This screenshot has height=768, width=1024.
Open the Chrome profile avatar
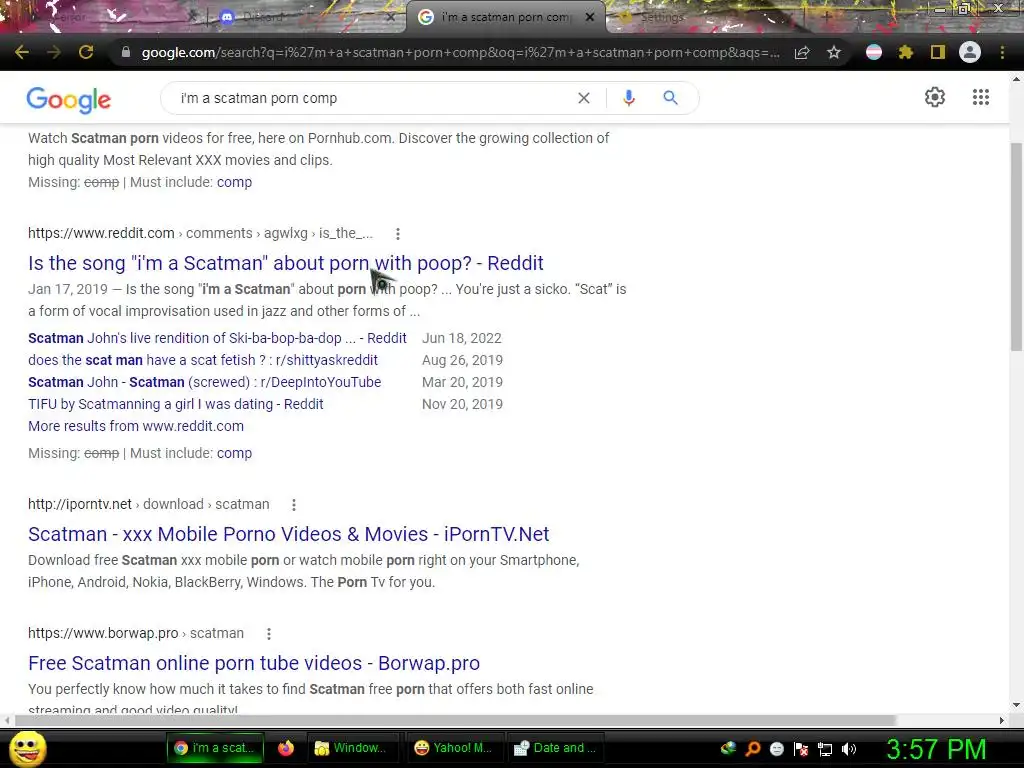coord(970,52)
